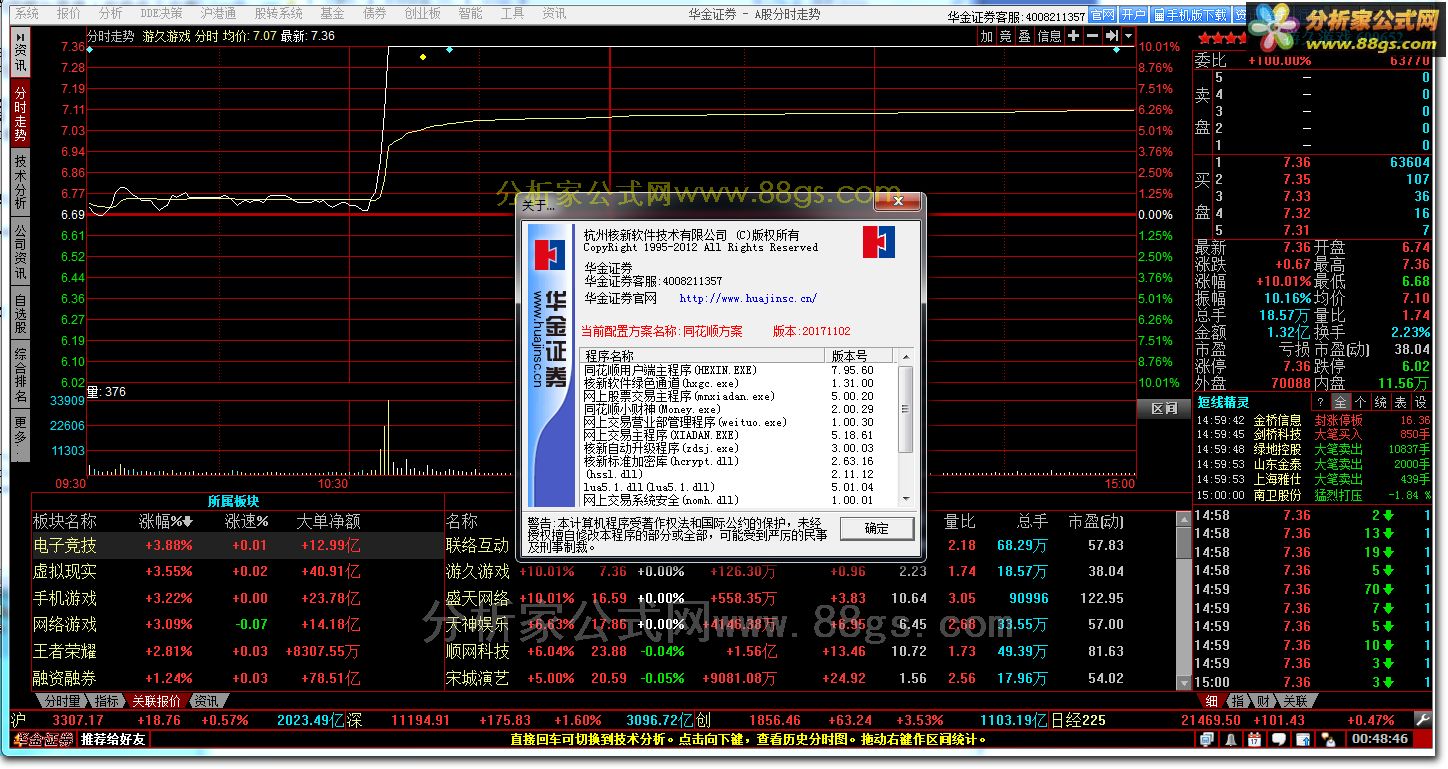Switch to the 关联报价 bottom tab
The image size is (1448, 769).
157,701
